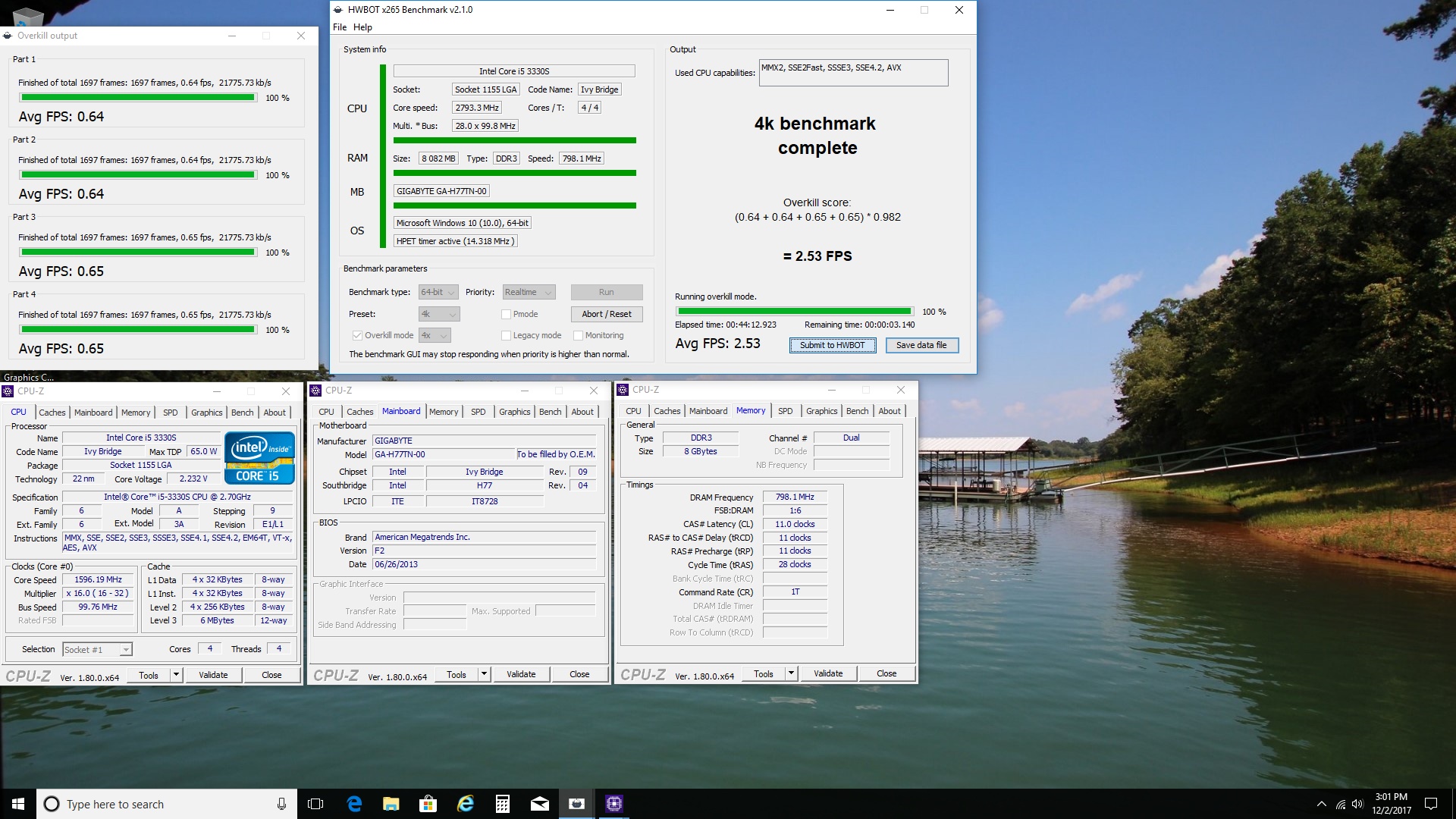This screenshot has height=819, width=1456.
Task: Click title icon of CPU-Z Mainboard window
Action: click(315, 391)
